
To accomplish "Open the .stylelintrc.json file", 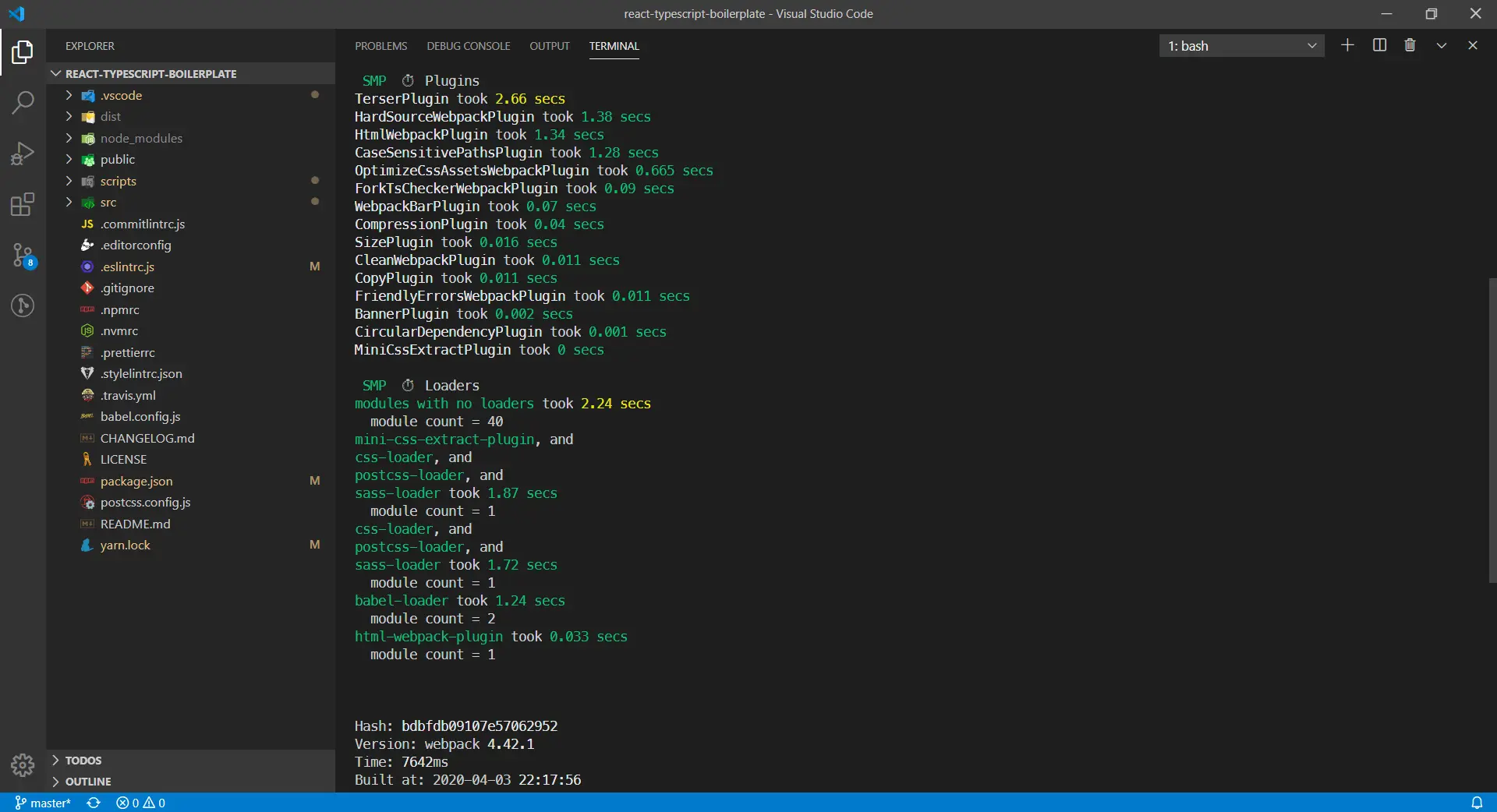I will point(191,373).
